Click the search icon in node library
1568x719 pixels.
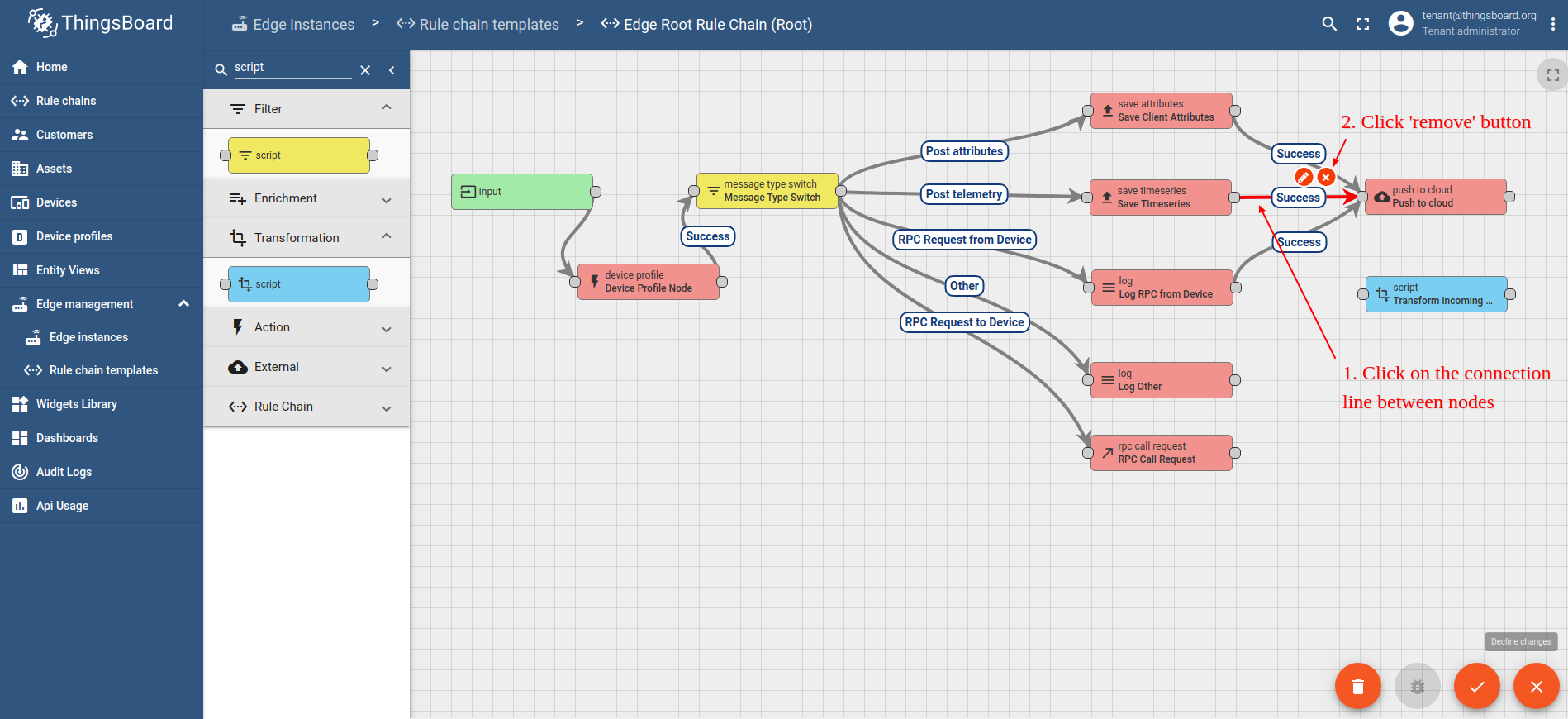221,70
